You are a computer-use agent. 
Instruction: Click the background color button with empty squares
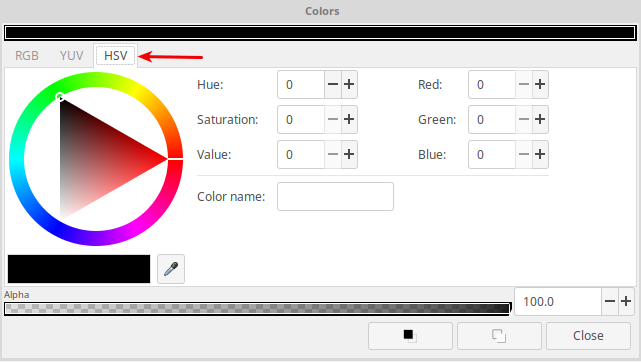pyautogui.click(x=499, y=336)
